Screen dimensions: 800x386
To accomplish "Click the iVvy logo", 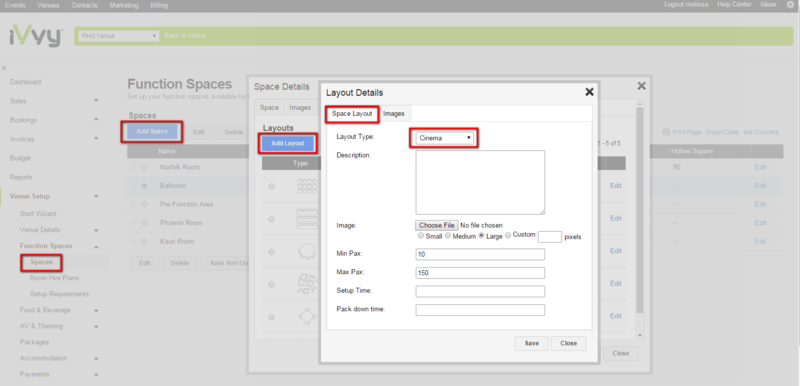I will tap(36, 37).
